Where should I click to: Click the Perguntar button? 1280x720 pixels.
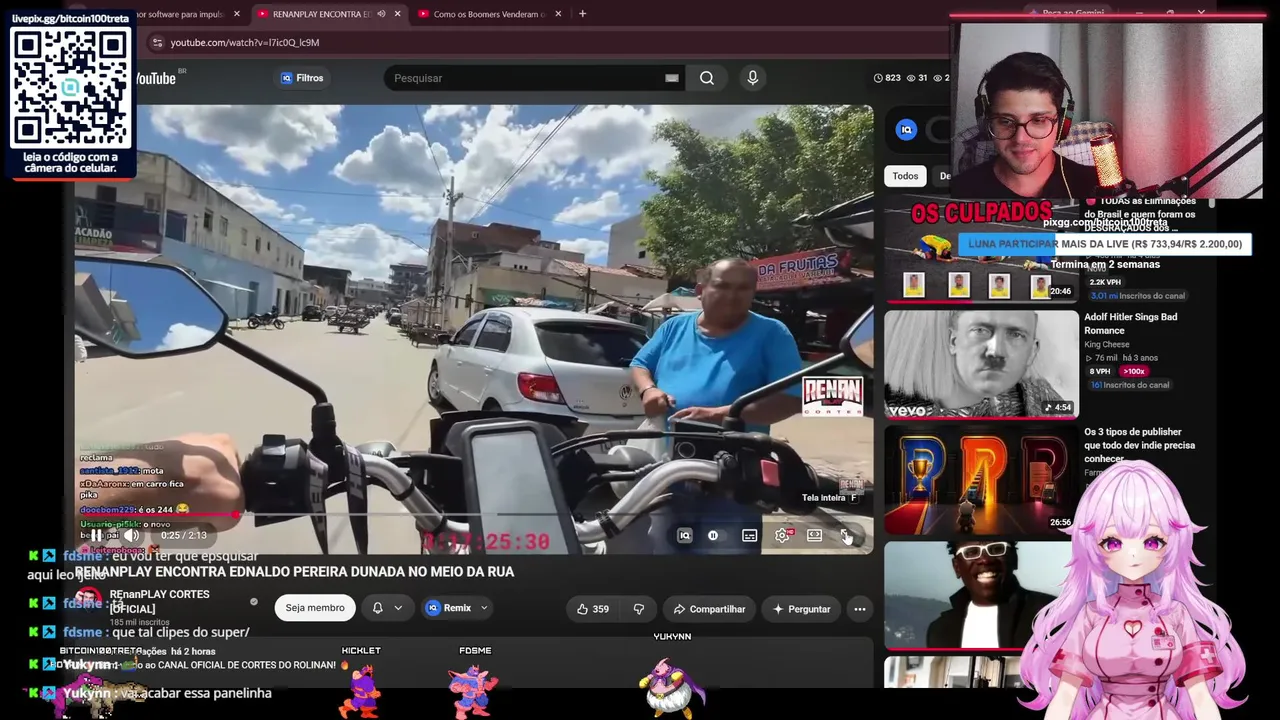(801, 609)
